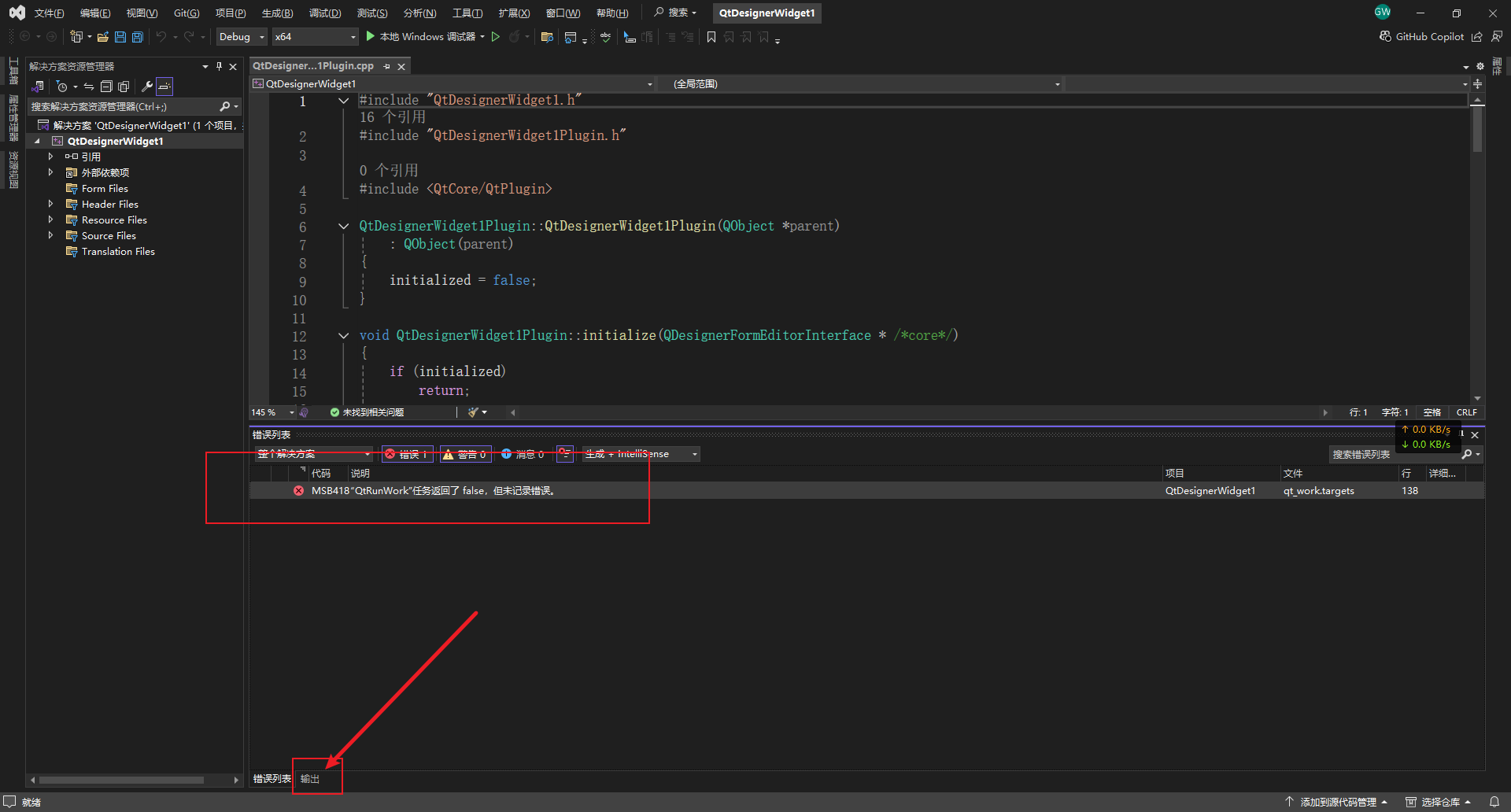
Task: Click Collapse All icon in Solution Explorer
Action: point(106,87)
